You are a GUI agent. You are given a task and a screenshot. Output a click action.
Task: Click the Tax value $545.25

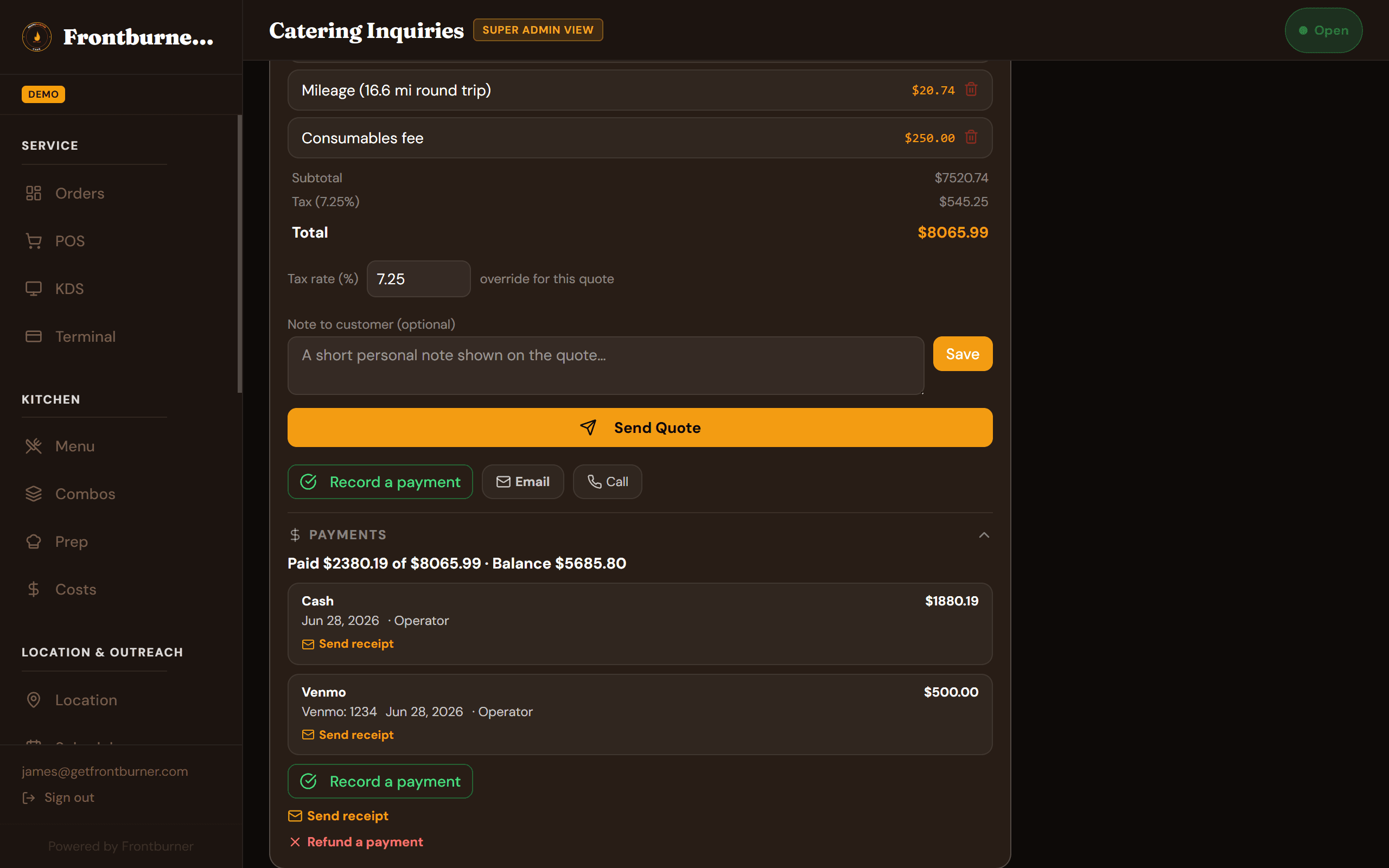[964, 201]
